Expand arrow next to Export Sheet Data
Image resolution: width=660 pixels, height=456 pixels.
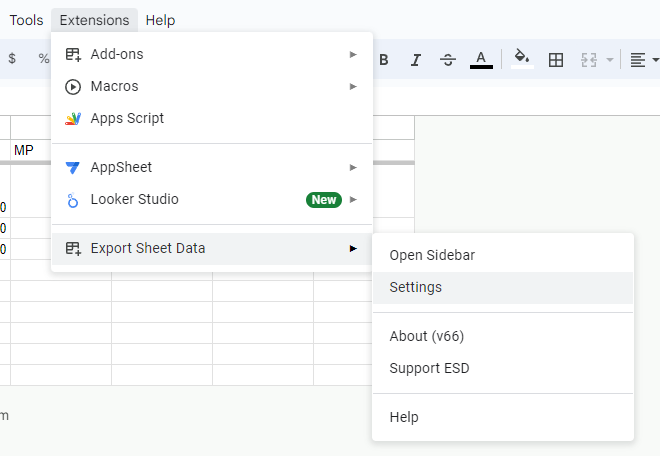click(353, 248)
